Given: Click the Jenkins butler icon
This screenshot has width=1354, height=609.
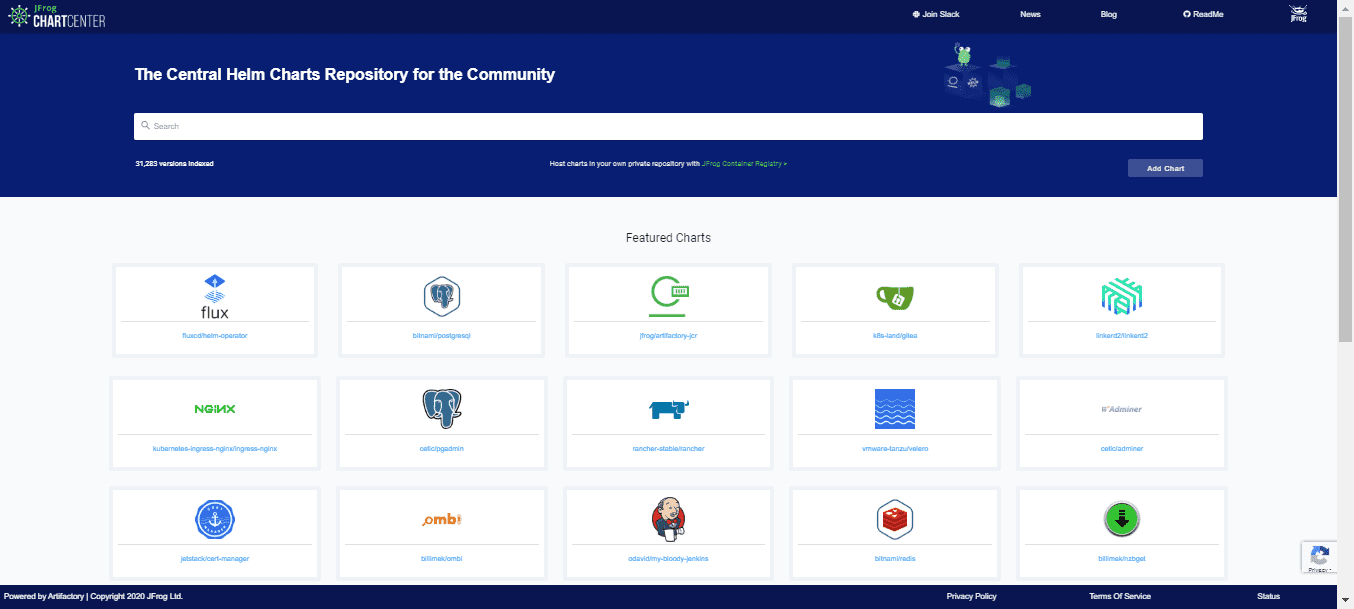Looking at the screenshot, I should coord(668,518).
